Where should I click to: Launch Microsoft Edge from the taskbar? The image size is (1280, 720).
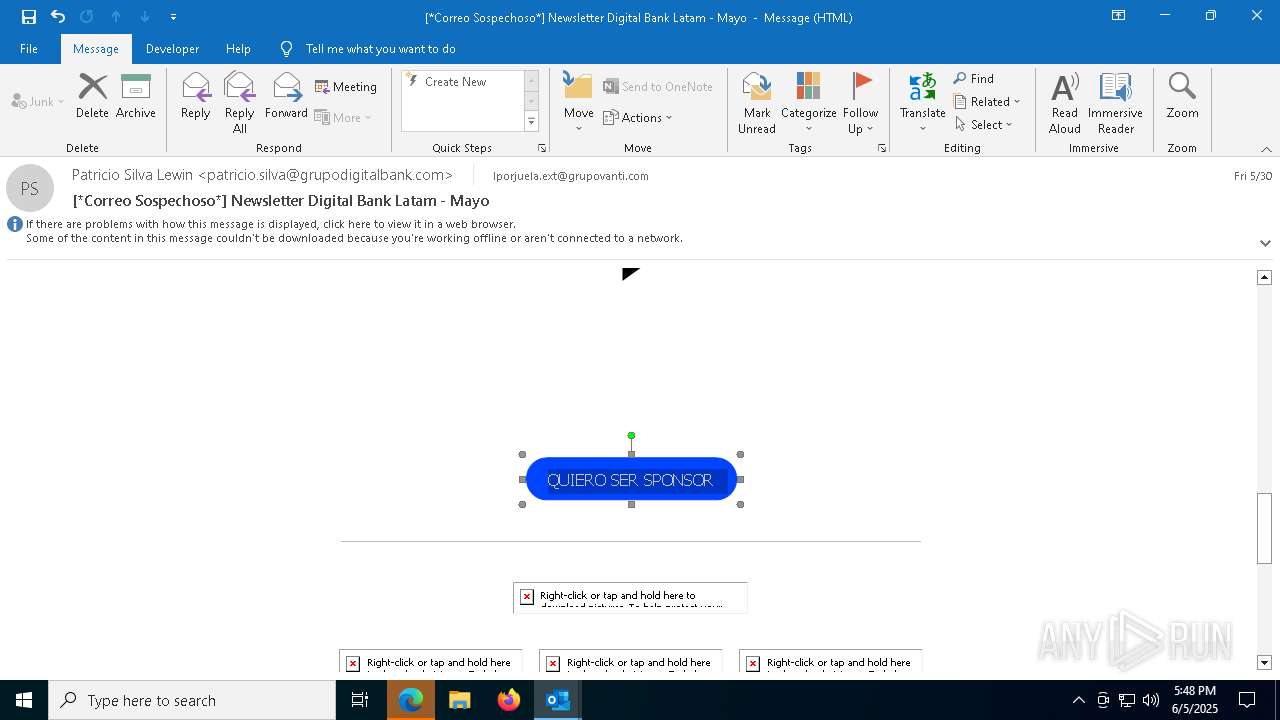410,700
